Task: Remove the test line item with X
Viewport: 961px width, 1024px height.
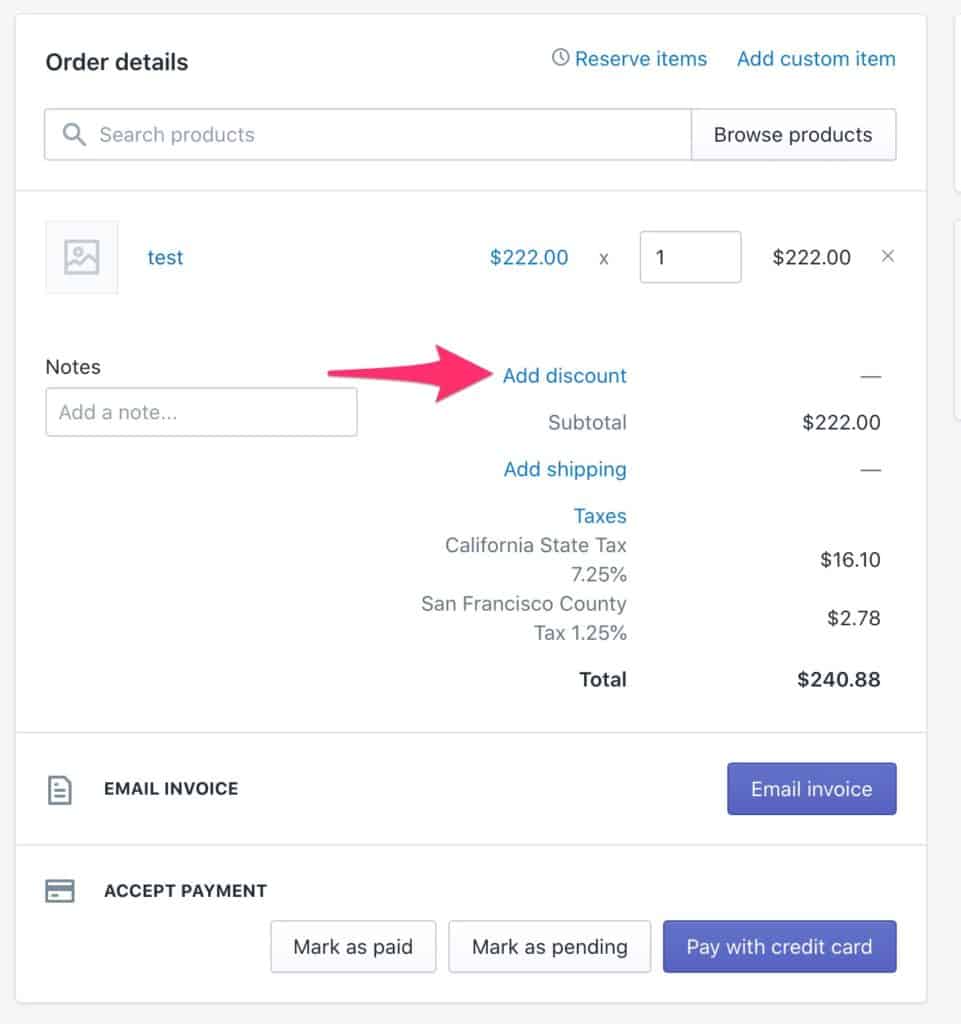Action: pyautogui.click(x=887, y=256)
